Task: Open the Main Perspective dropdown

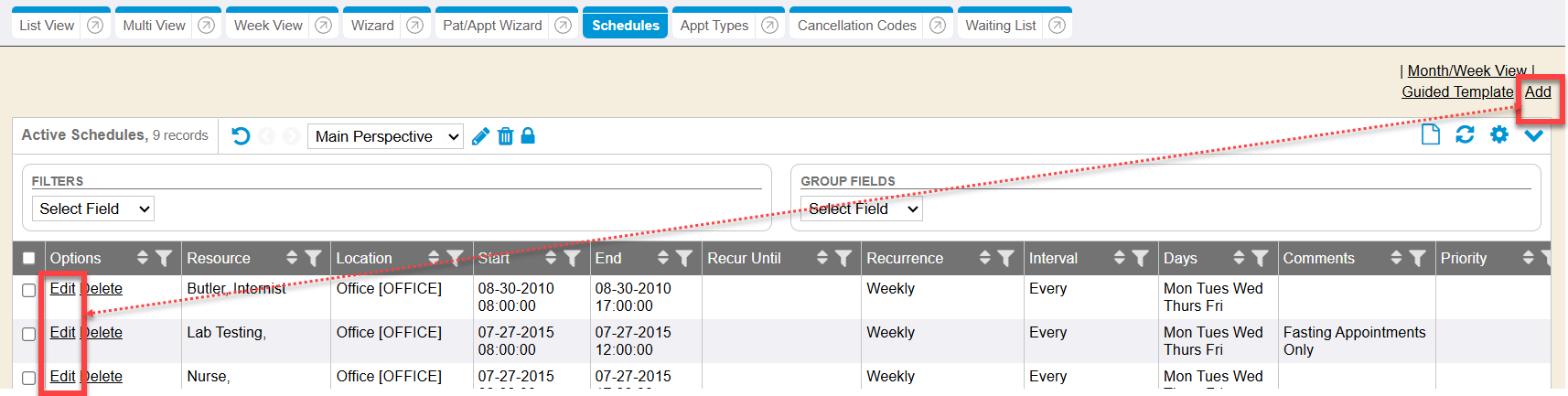Action: coord(385,136)
